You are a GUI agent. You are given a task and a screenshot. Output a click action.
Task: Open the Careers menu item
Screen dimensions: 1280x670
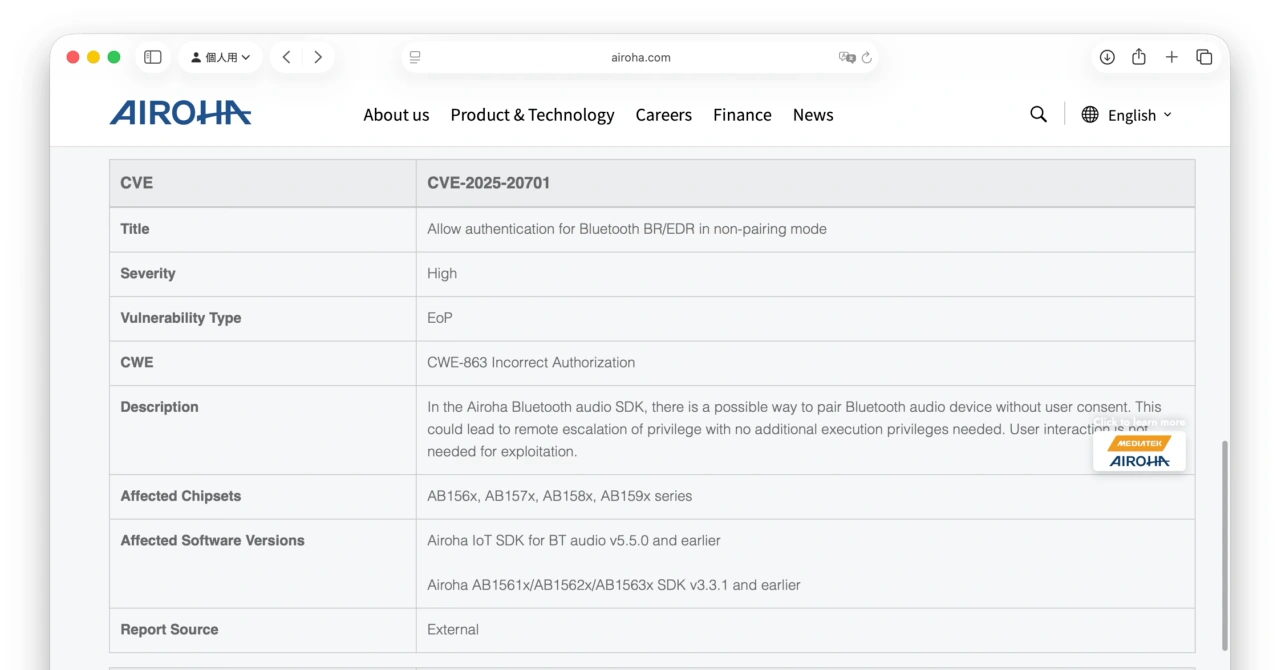[x=664, y=115]
